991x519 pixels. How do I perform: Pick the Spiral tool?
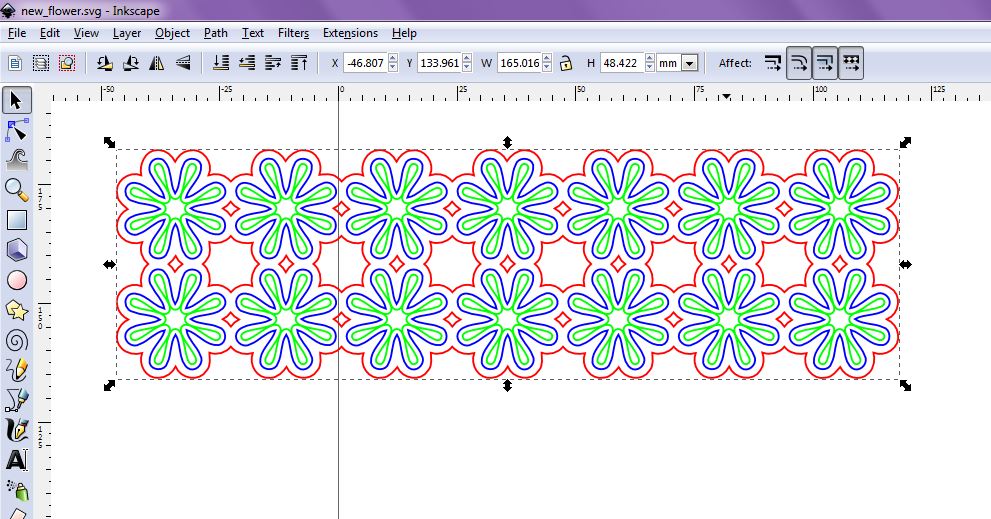[x=17, y=341]
